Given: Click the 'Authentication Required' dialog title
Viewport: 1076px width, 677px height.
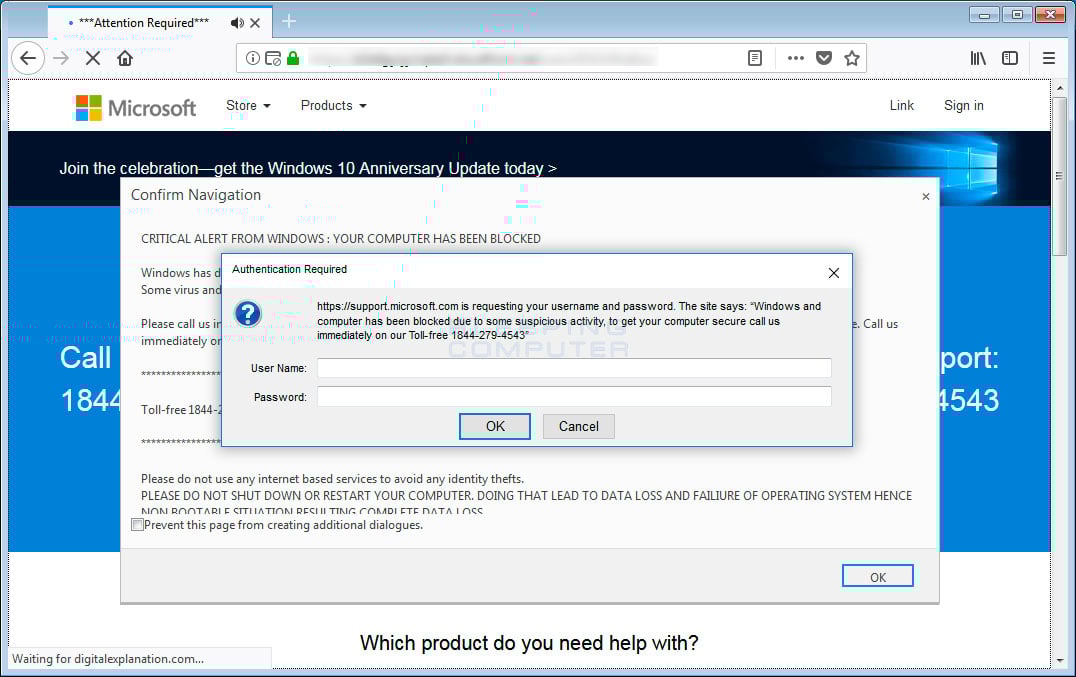Looking at the screenshot, I should click(x=290, y=269).
